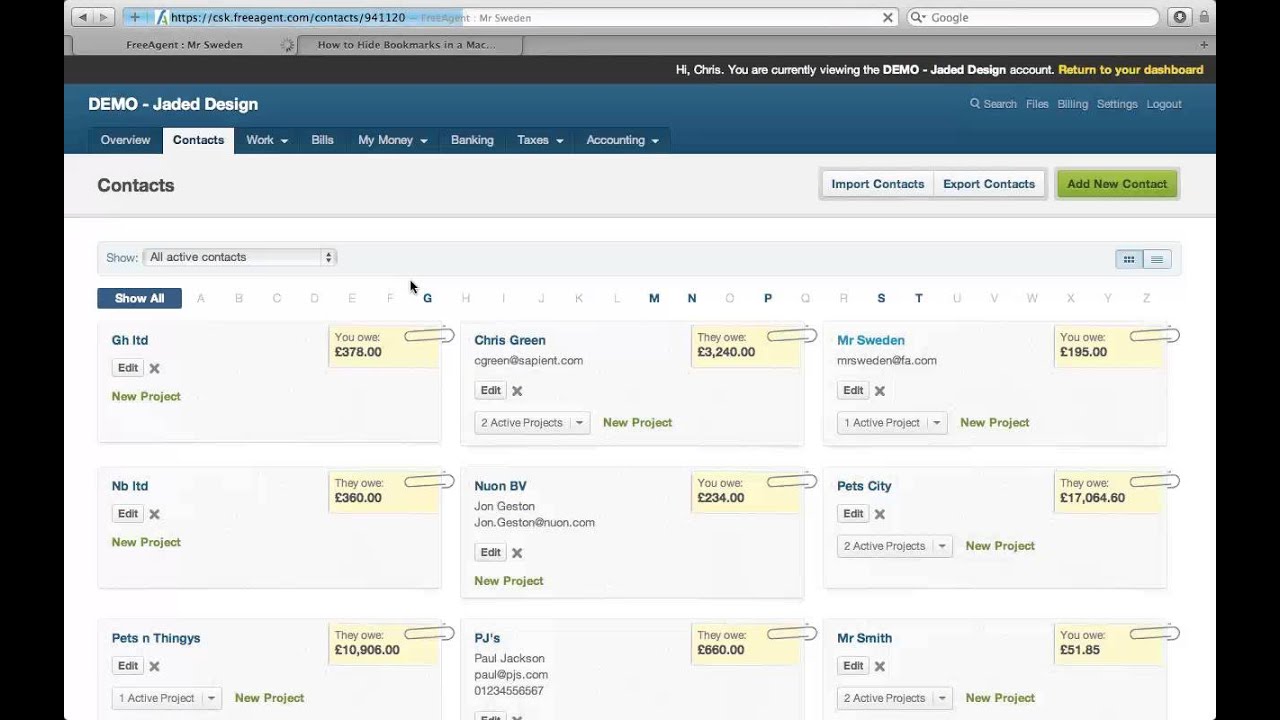The image size is (1280, 720).
Task: Click the paperclip on the Pets City card
Action: tap(1155, 482)
